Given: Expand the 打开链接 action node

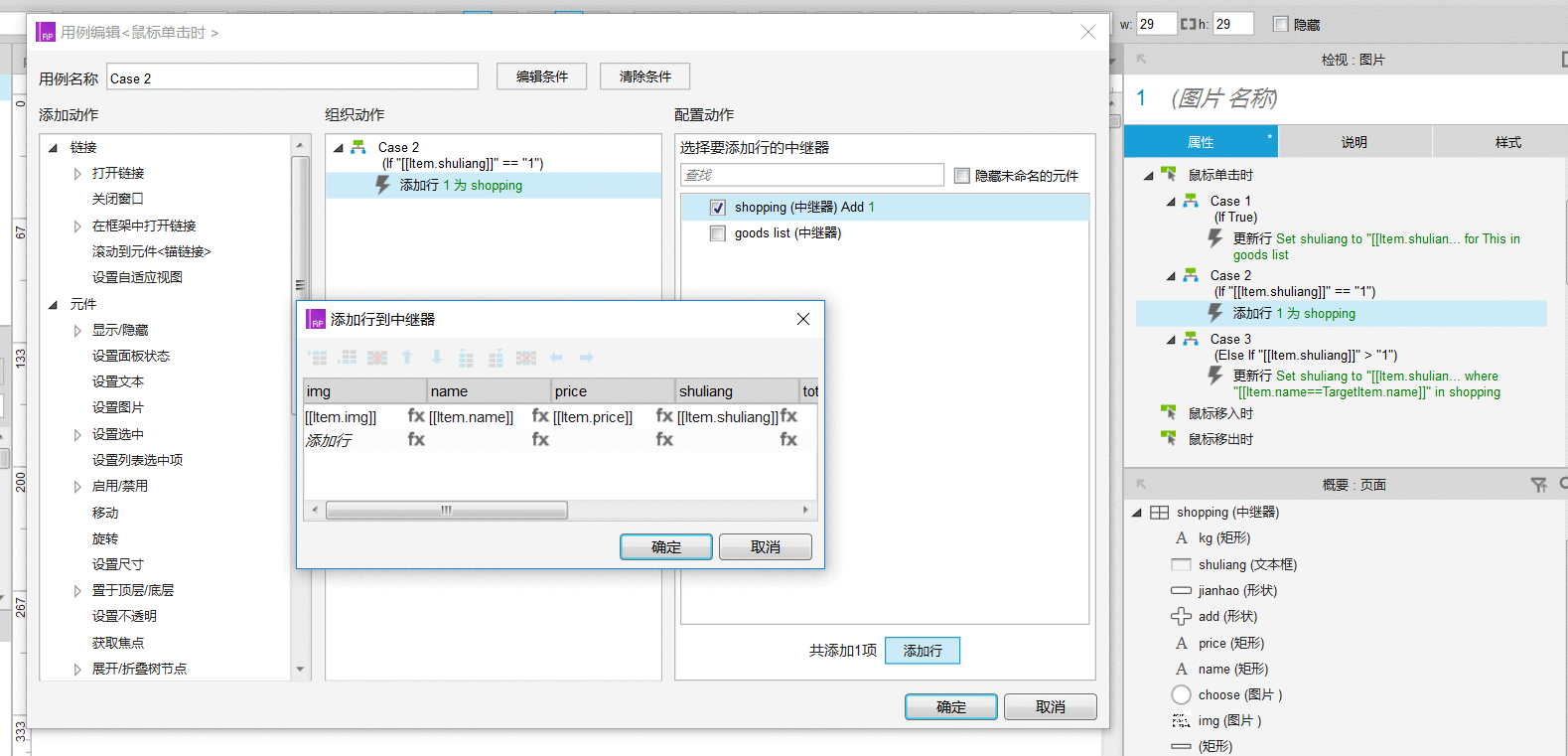Looking at the screenshot, I should coord(77,174).
